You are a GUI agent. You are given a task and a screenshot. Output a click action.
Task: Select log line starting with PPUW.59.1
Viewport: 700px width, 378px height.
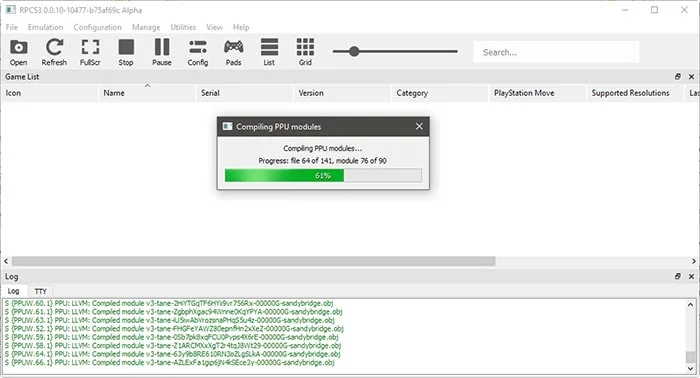pos(172,337)
